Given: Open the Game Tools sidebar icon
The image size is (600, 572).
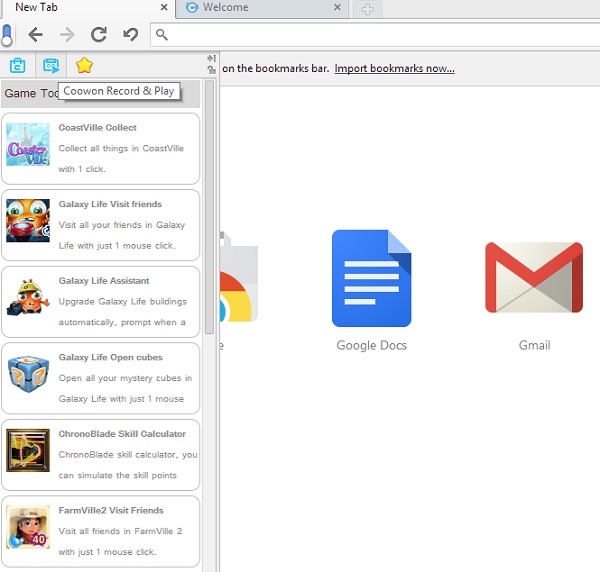Looking at the screenshot, I should pos(18,65).
